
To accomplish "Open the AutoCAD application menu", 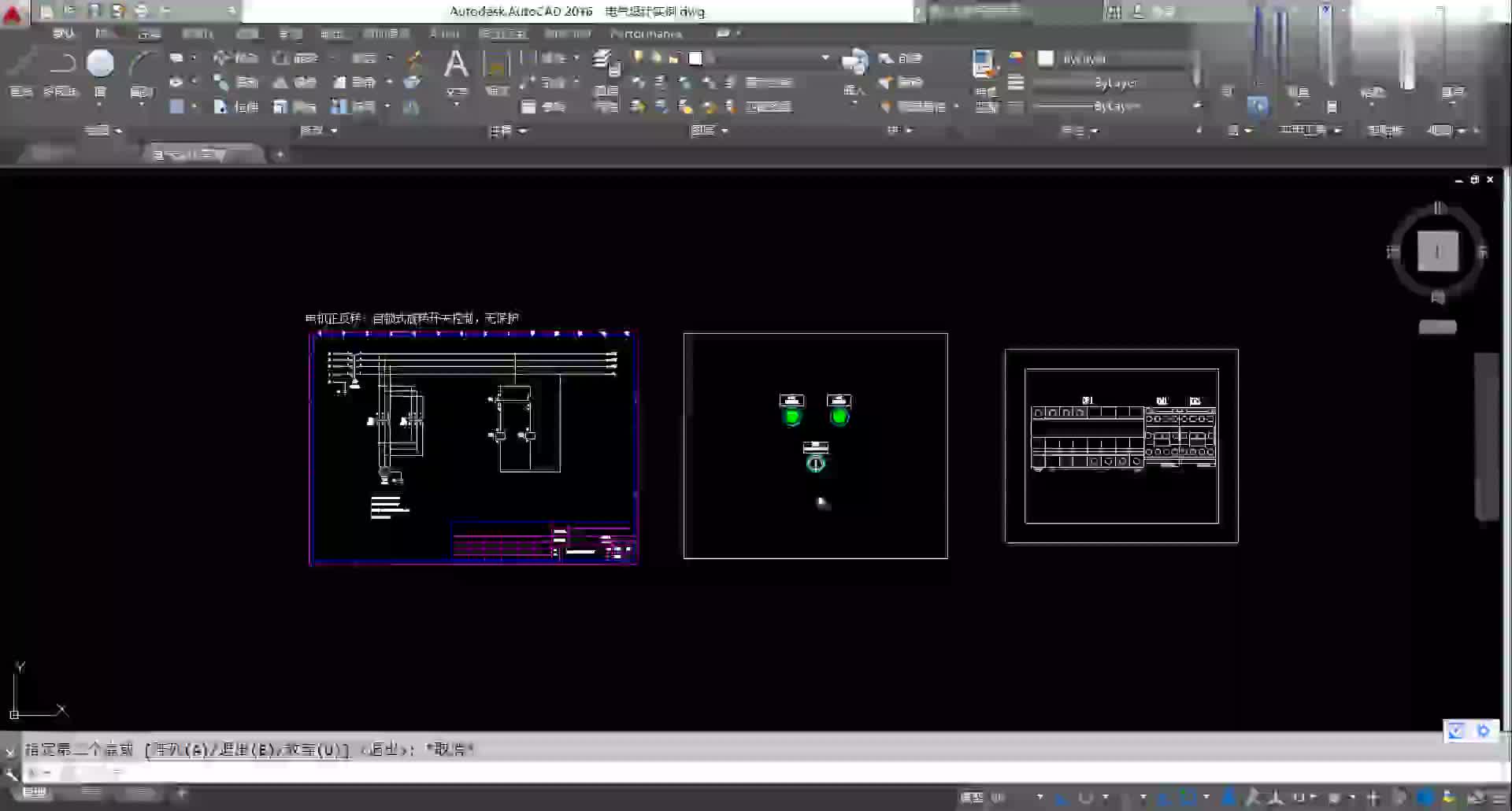I will point(13,13).
